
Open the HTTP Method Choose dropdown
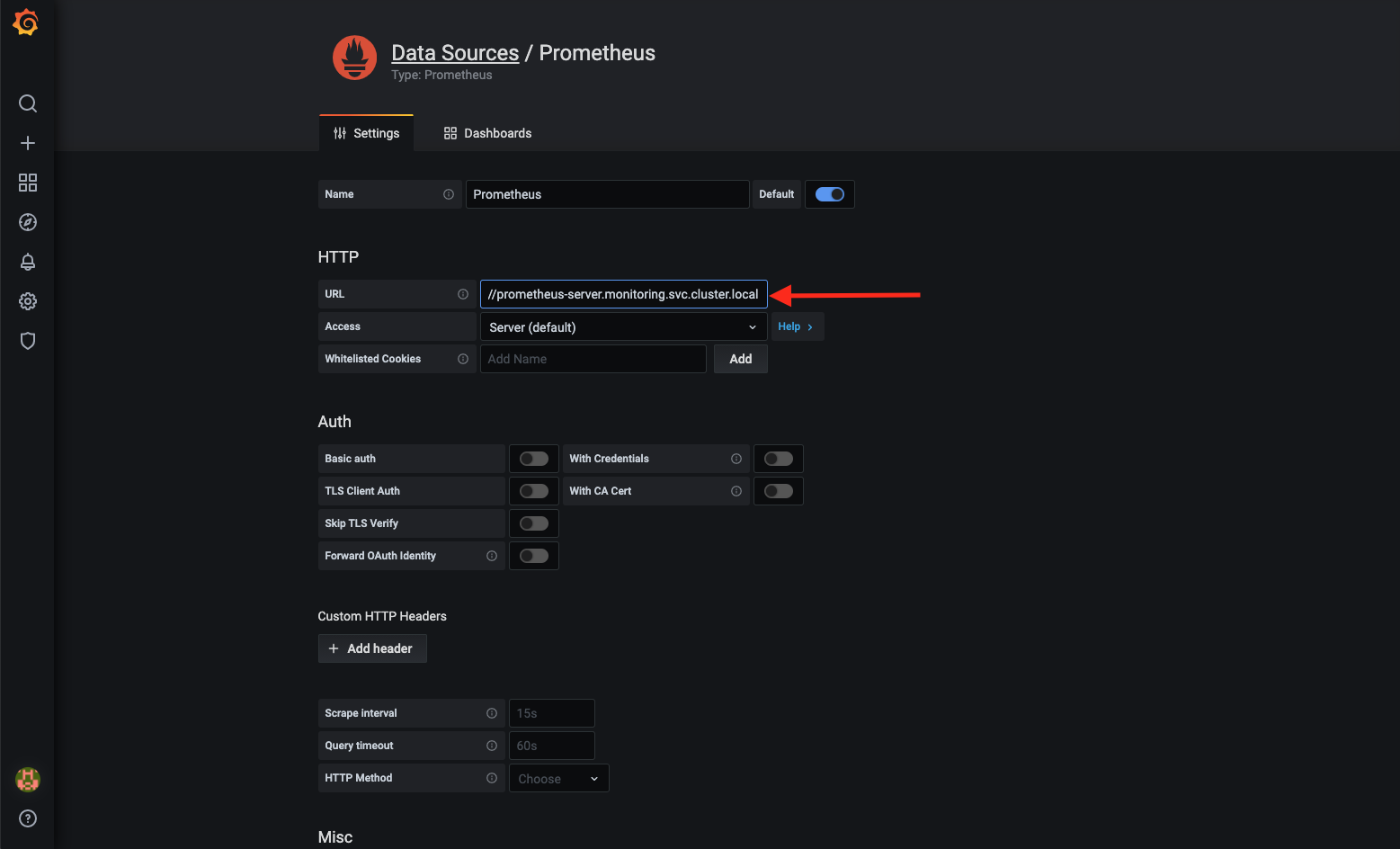coord(558,778)
